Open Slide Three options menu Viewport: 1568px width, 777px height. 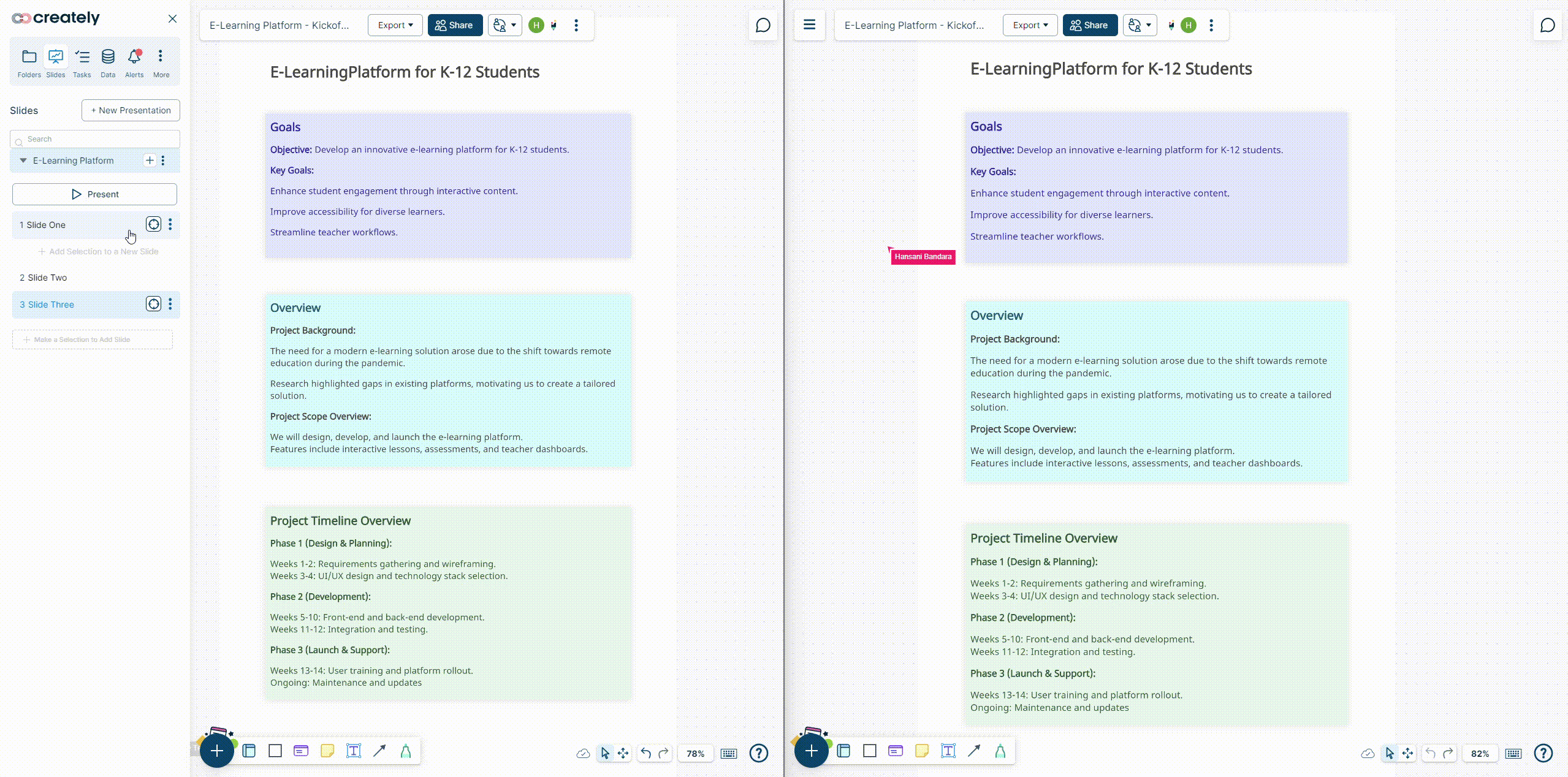point(170,304)
